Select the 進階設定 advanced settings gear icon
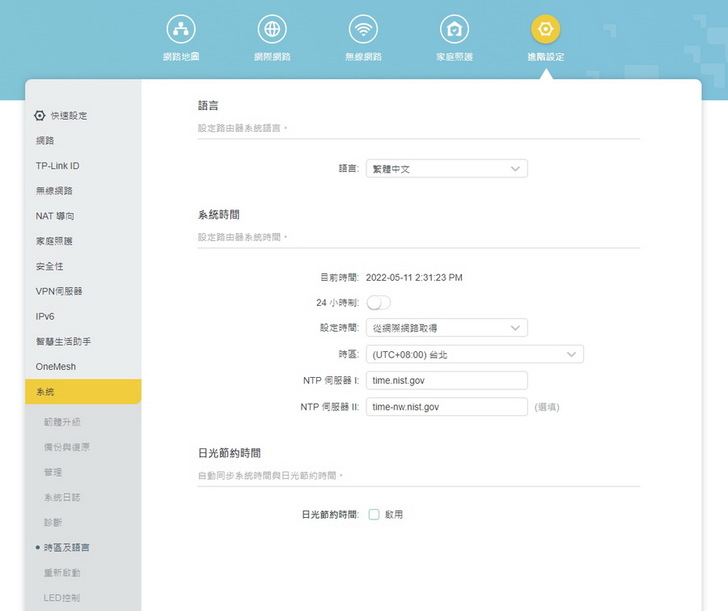Image resolution: width=728 pixels, height=611 pixels. click(x=545, y=30)
